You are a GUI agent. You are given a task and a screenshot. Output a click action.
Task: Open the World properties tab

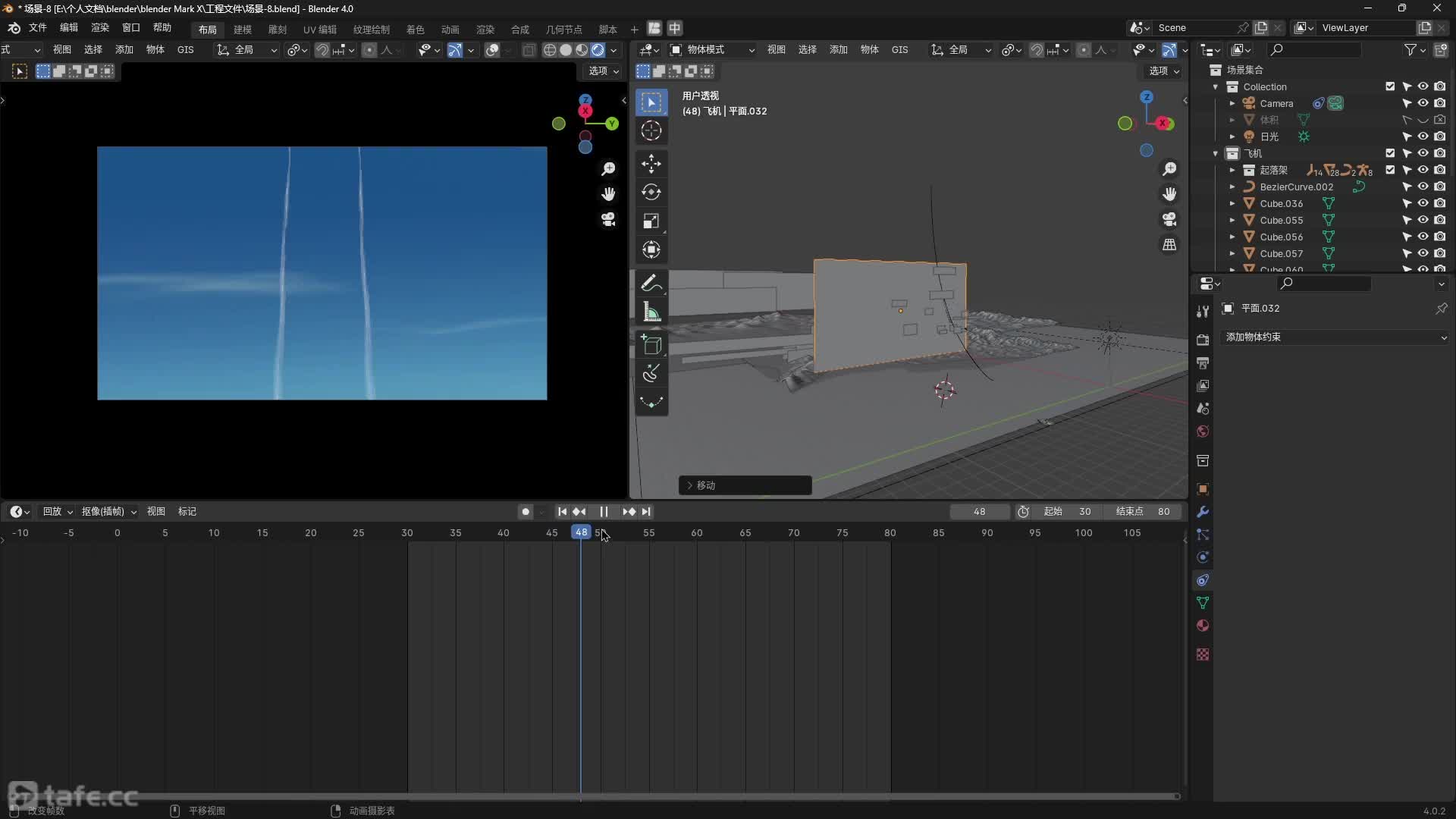pos(1203,431)
